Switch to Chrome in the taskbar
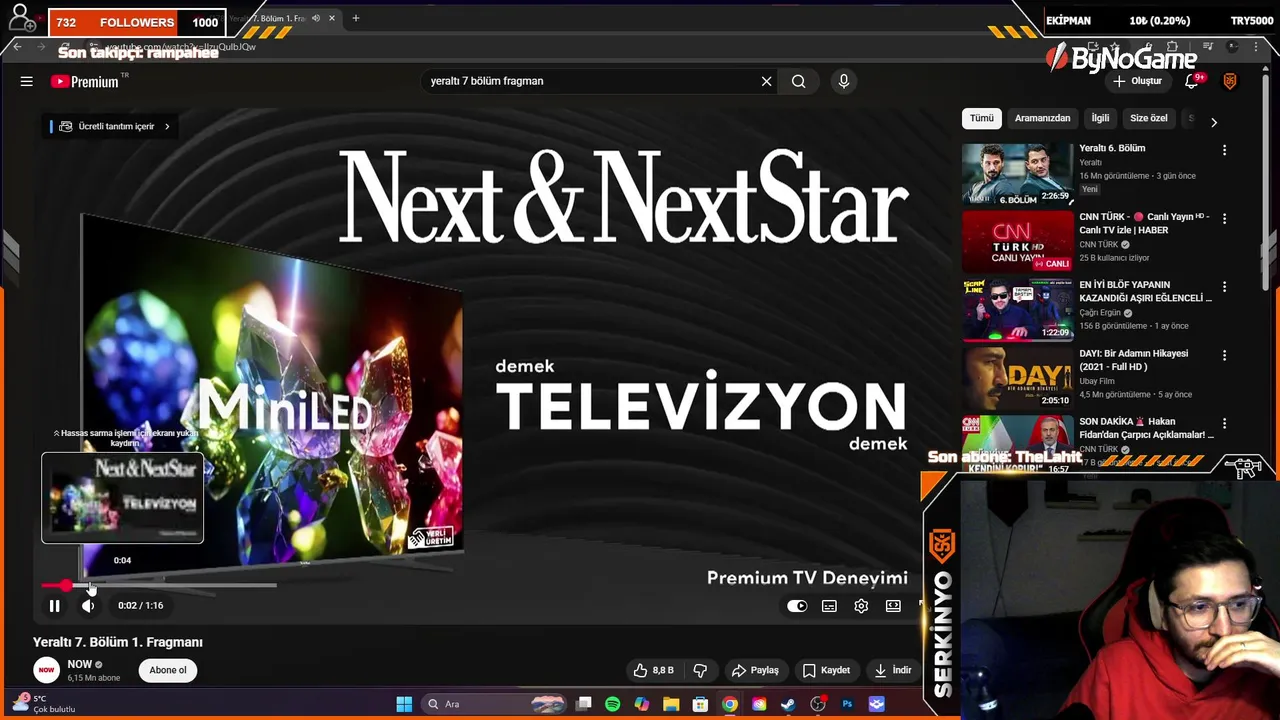 [730, 704]
